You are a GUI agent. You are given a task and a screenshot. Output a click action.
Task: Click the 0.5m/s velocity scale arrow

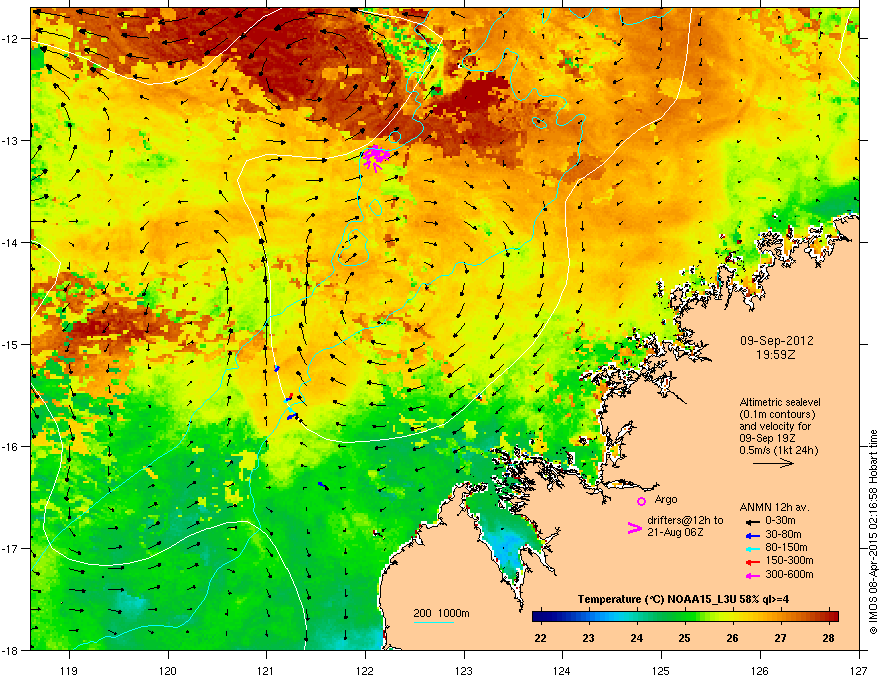click(x=773, y=463)
